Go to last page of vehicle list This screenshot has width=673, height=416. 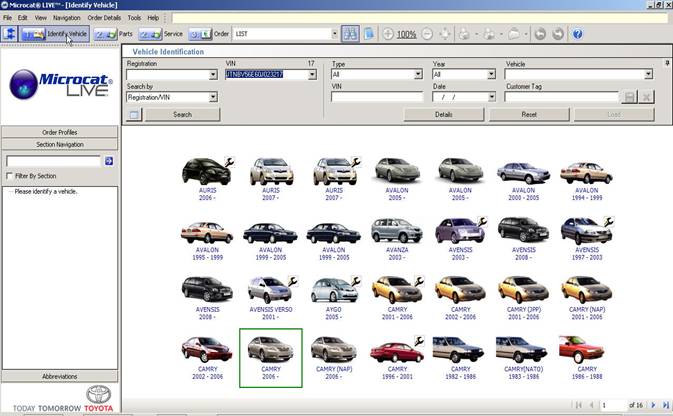[666, 405]
